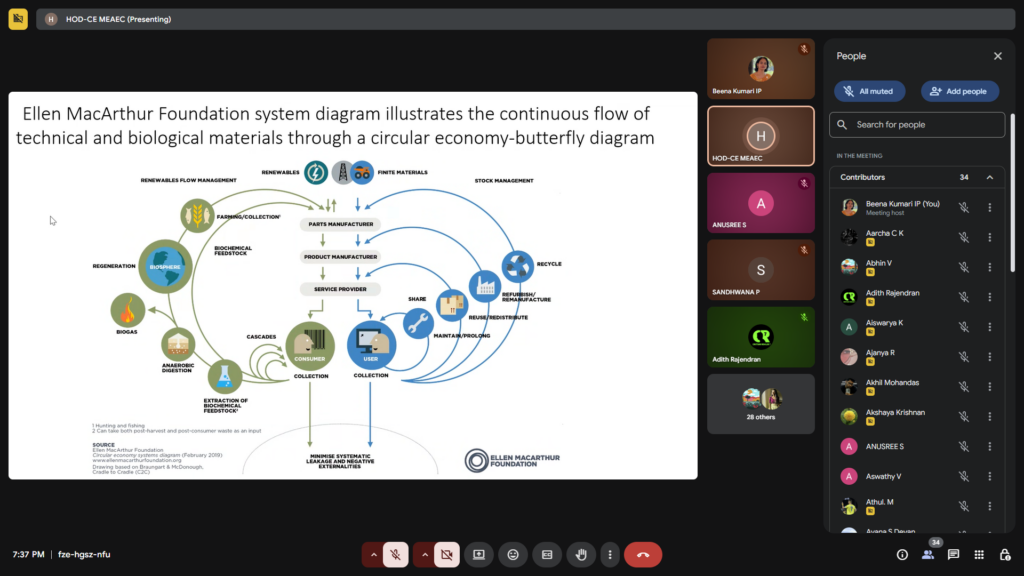This screenshot has width=1024, height=576.
Task: Open more options for Abhin V
Action: point(989,267)
